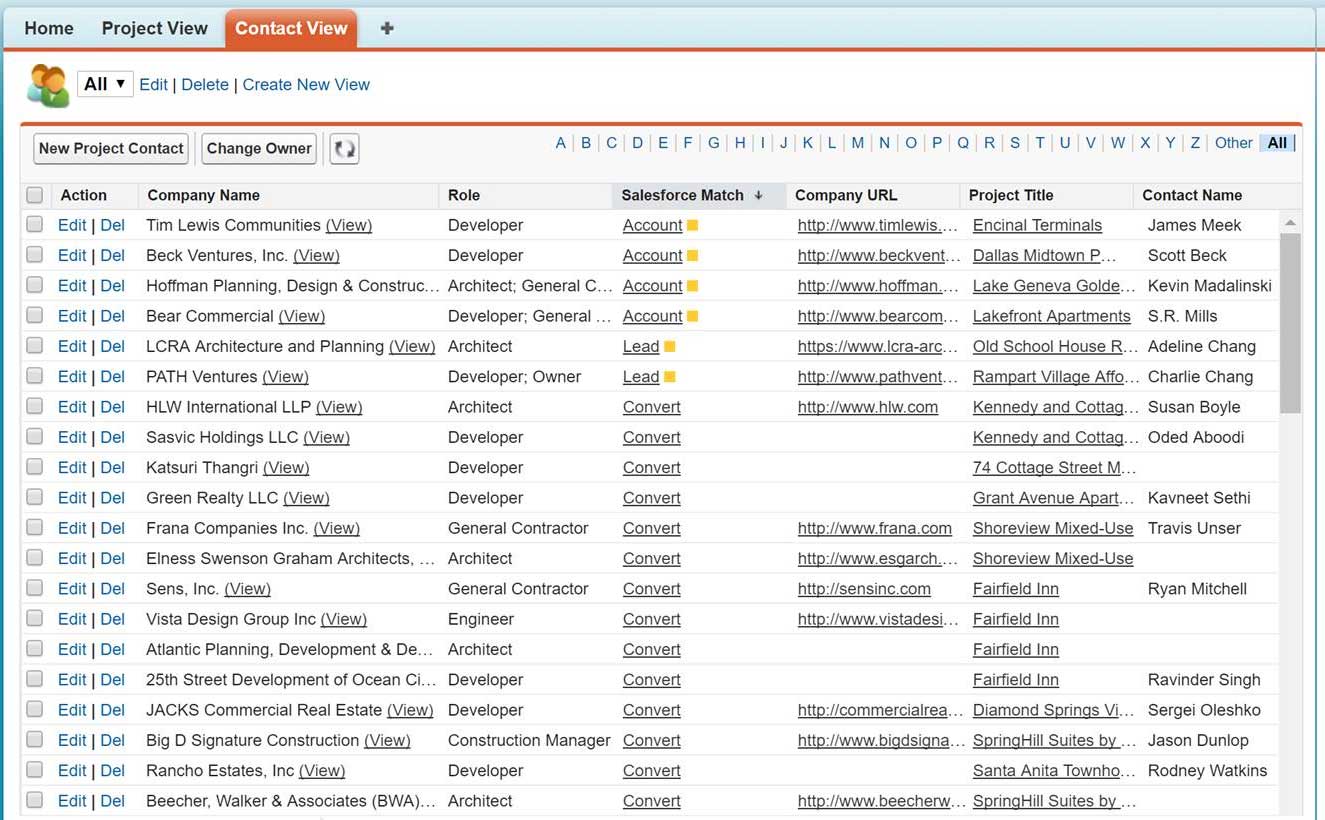The height and width of the screenshot is (820, 1325).
Task: Switch to the Home tab
Action: (49, 28)
